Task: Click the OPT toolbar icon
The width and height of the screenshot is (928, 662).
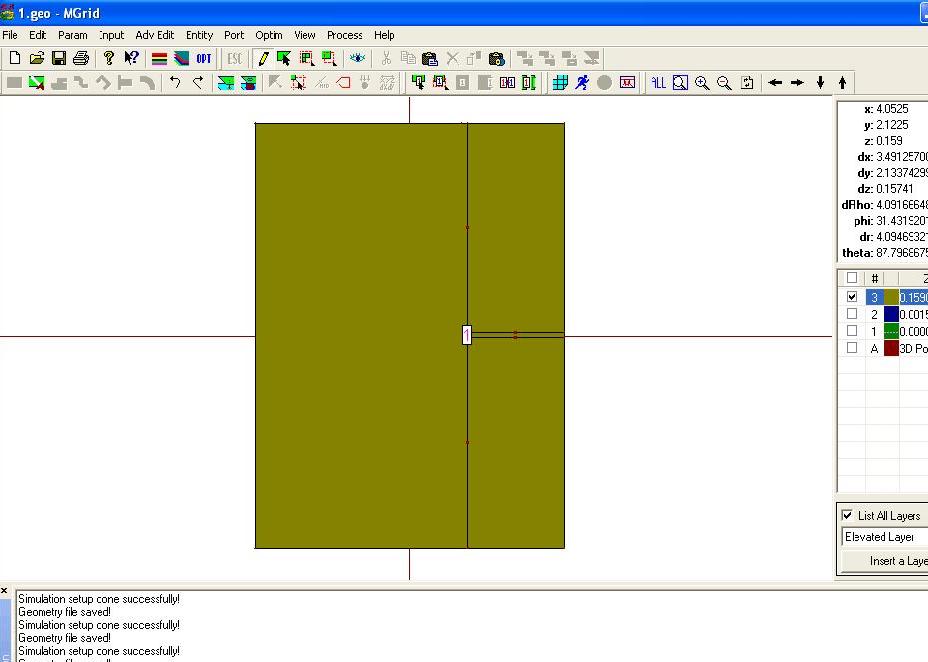Action: 204,59
